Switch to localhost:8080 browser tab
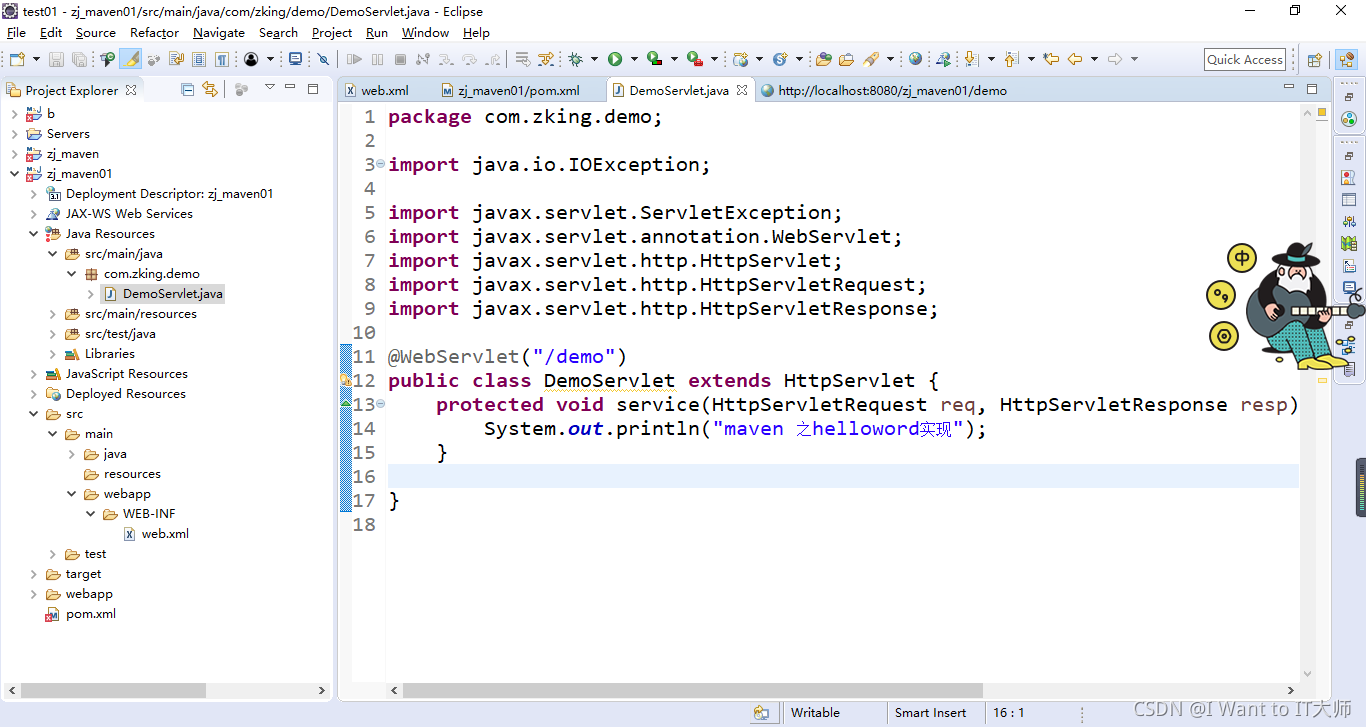The width and height of the screenshot is (1366, 727). (892, 90)
